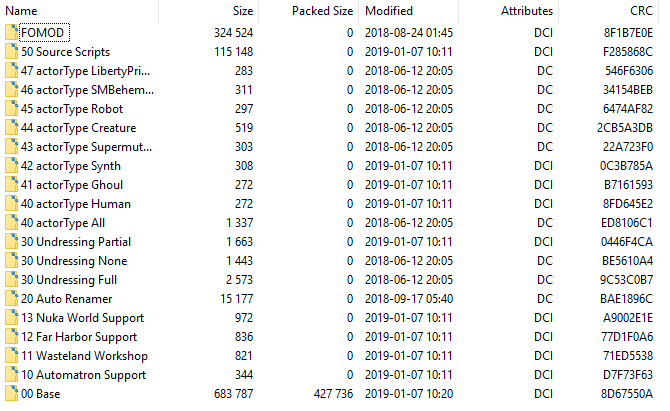The width and height of the screenshot is (670, 411).
Task: Select the 00 Base folder icon
Action: click(x=12, y=393)
